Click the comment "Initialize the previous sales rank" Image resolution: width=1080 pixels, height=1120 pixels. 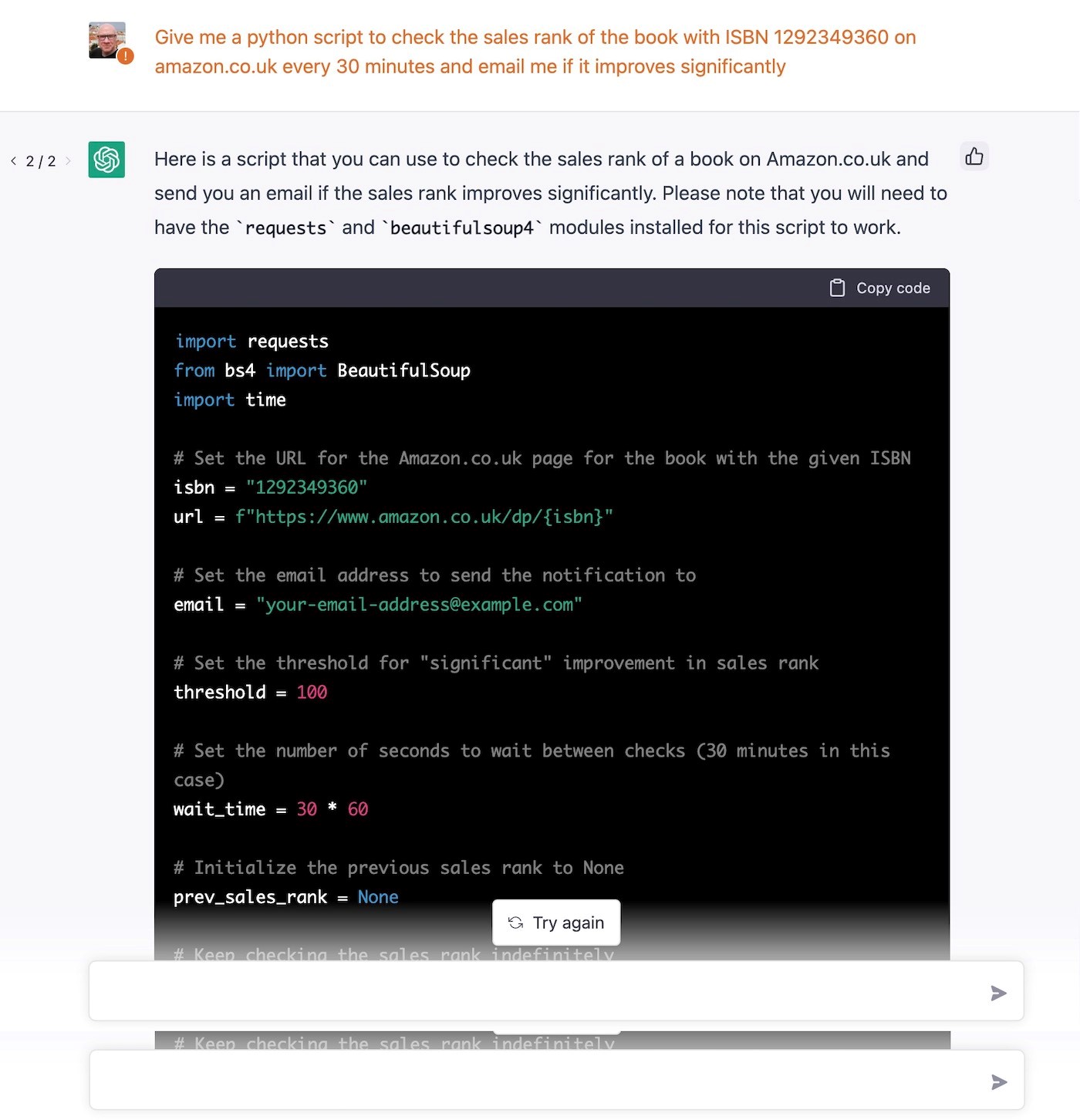[x=399, y=868]
